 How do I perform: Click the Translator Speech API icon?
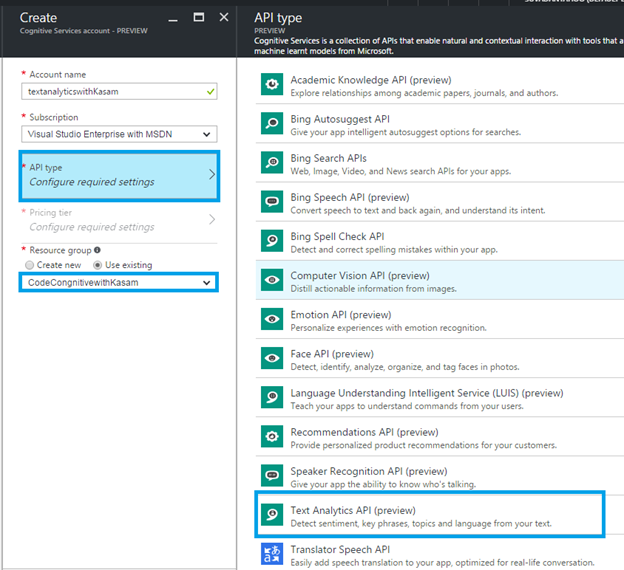pos(271,553)
